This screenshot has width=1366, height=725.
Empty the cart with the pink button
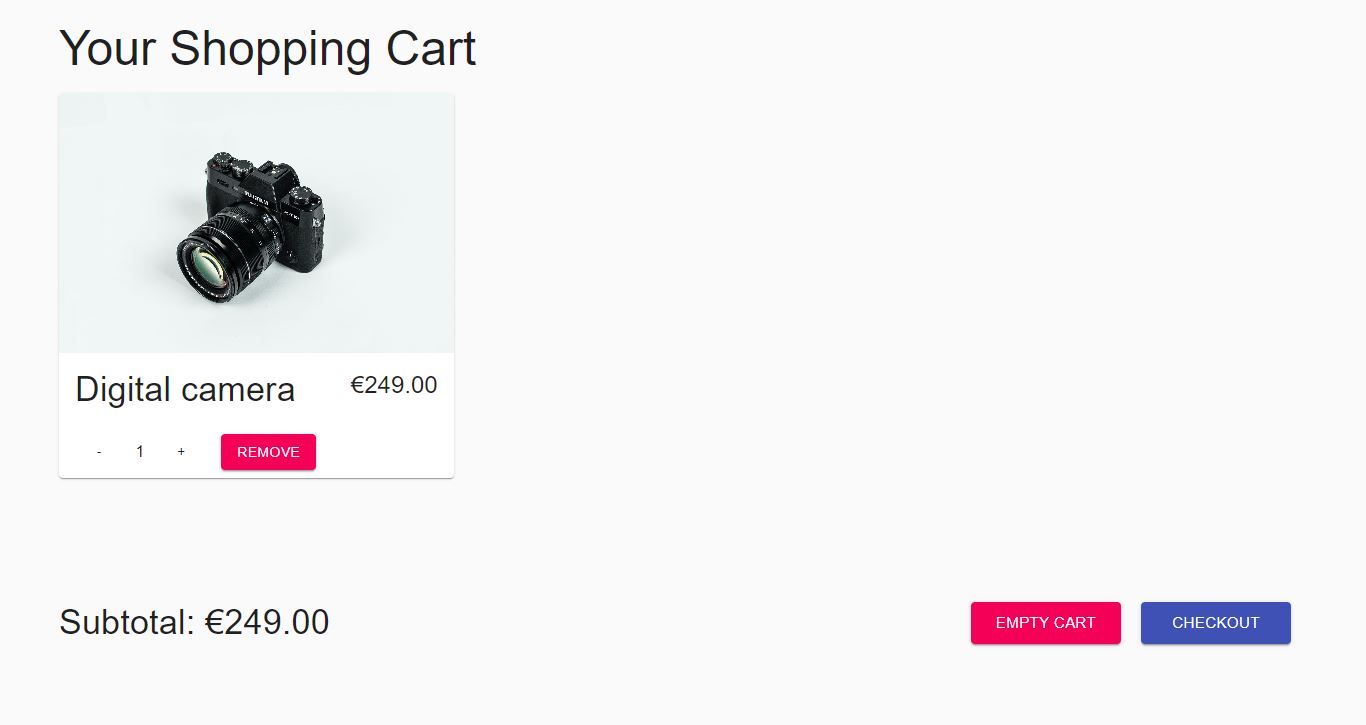point(1045,623)
